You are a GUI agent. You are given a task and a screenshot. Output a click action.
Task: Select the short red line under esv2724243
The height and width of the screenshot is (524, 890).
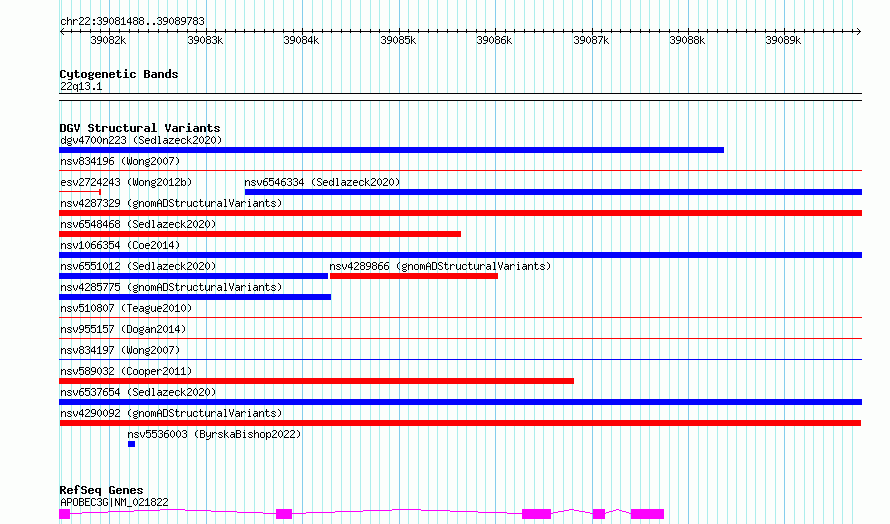point(80,192)
